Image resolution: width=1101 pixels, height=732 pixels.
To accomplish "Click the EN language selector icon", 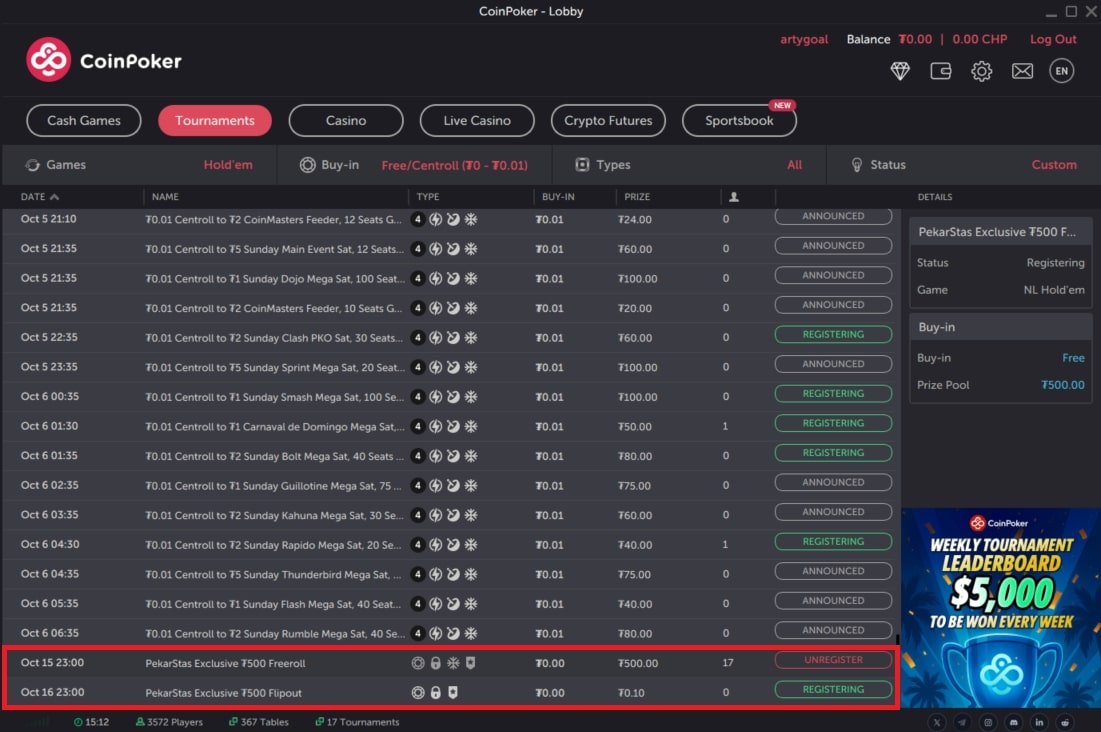I will pos(1061,71).
